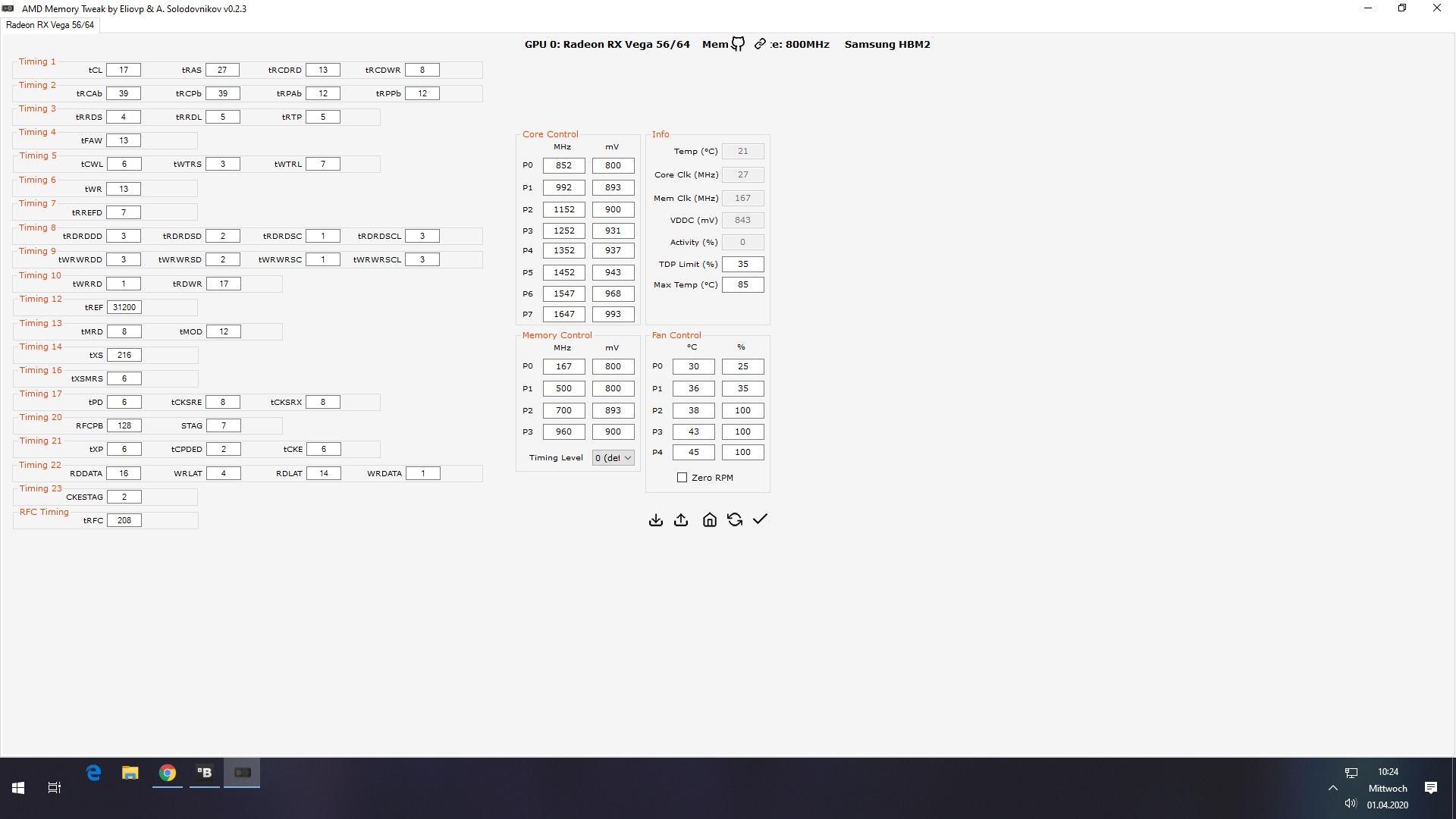Viewport: 1456px width, 819px height.
Task: Click the upload/export settings icon
Action: 681,519
